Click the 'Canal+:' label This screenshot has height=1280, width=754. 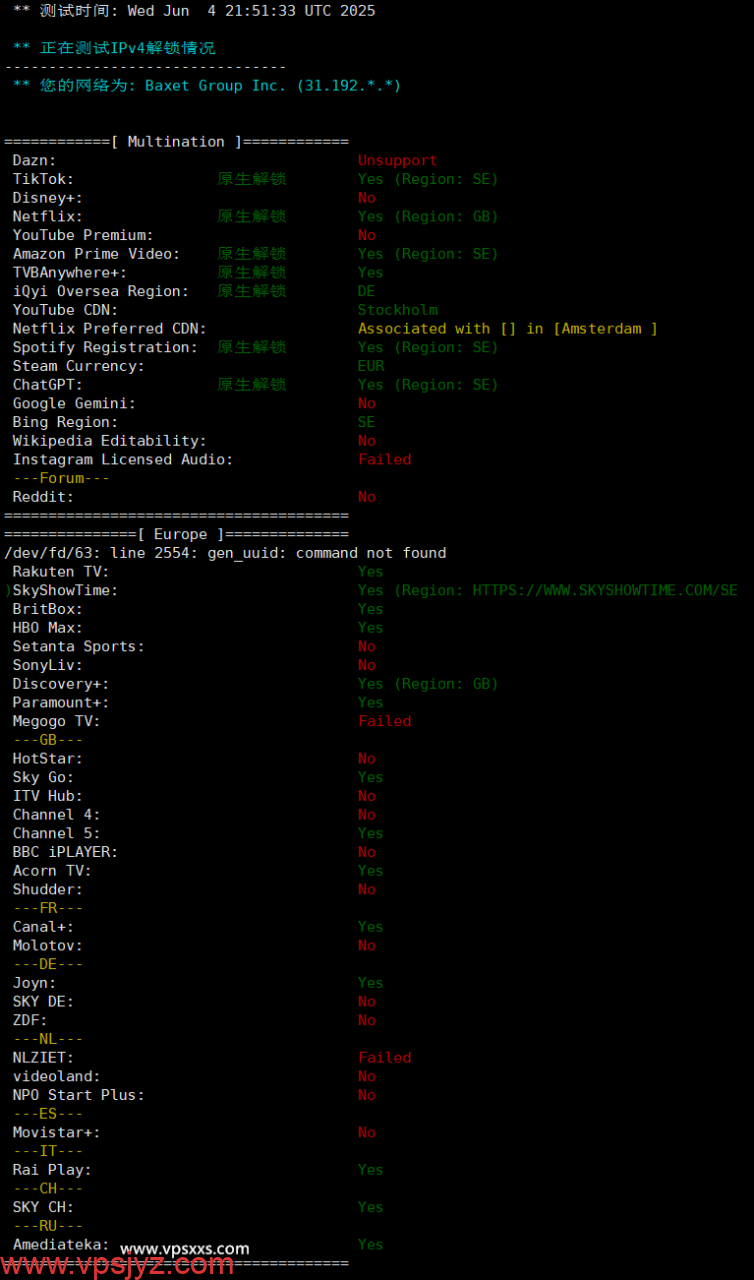pos(44,926)
